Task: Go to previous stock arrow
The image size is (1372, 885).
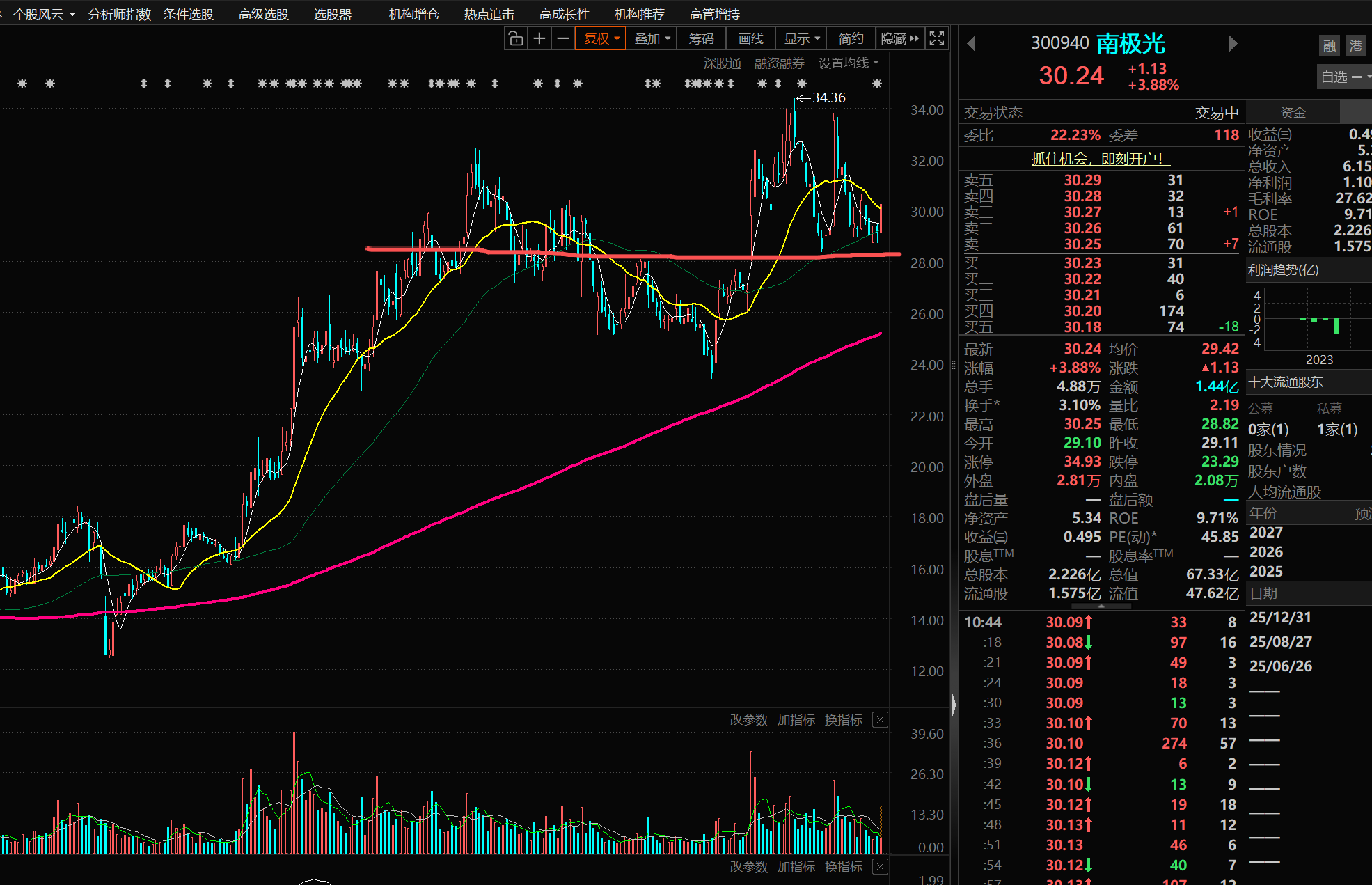Action: coord(972,45)
